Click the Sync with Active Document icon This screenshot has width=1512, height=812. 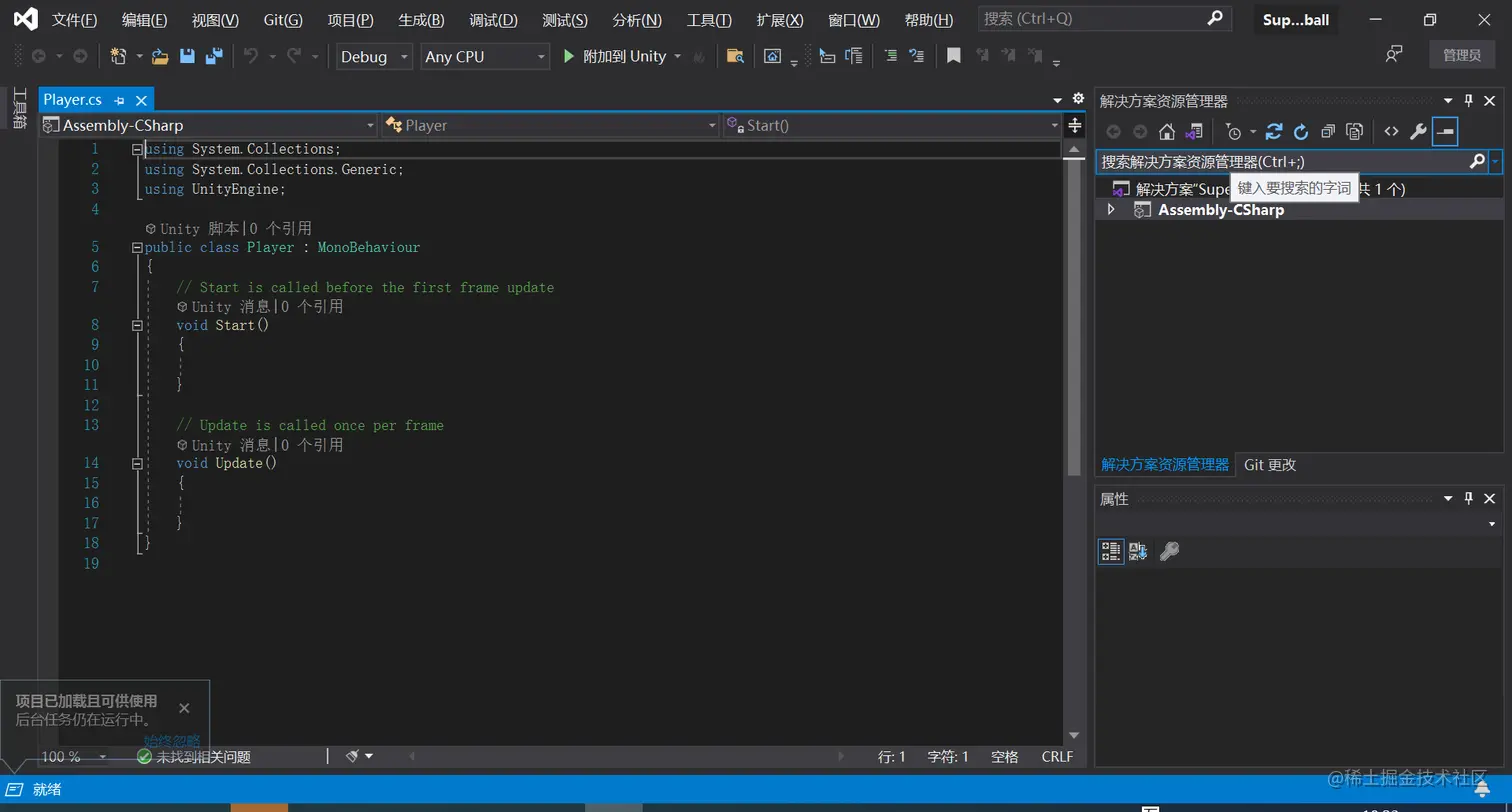[1274, 132]
